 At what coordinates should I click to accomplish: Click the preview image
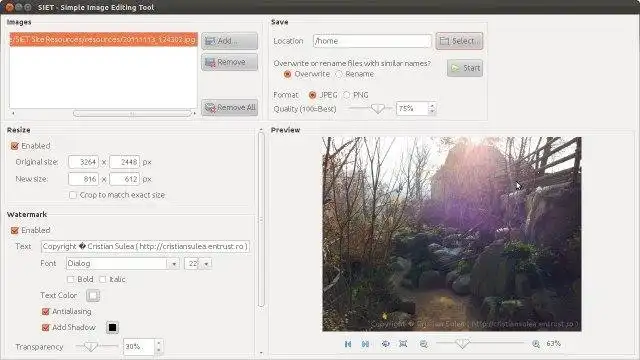452,234
